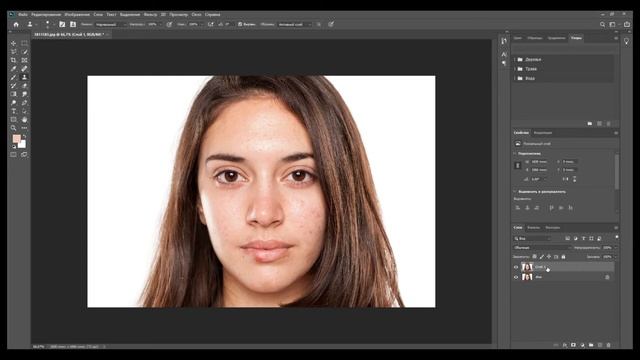Select the Crop tool

pos(13,60)
